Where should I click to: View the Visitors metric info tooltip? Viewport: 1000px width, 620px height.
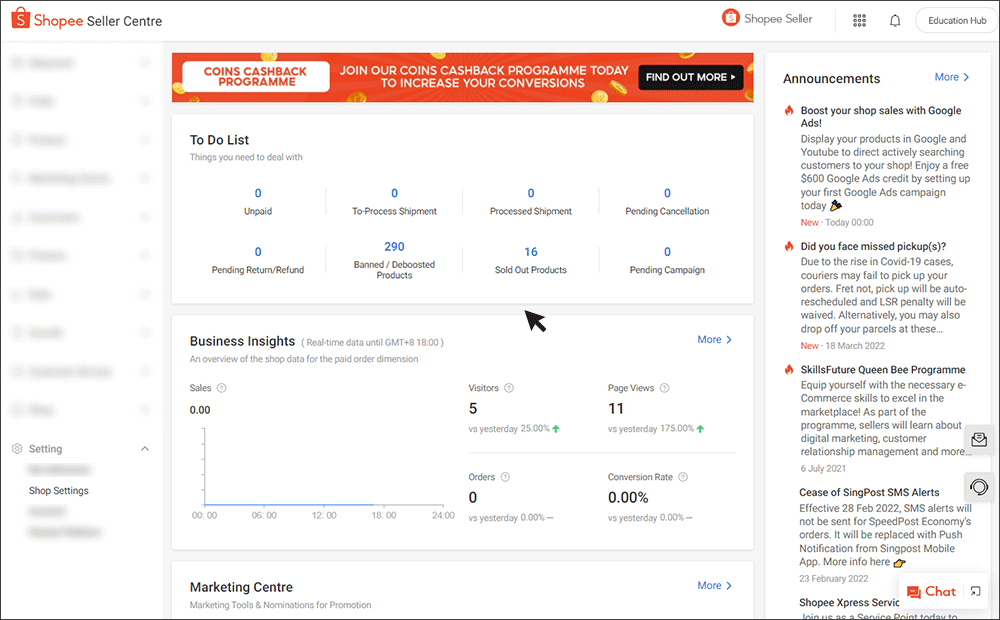point(508,388)
